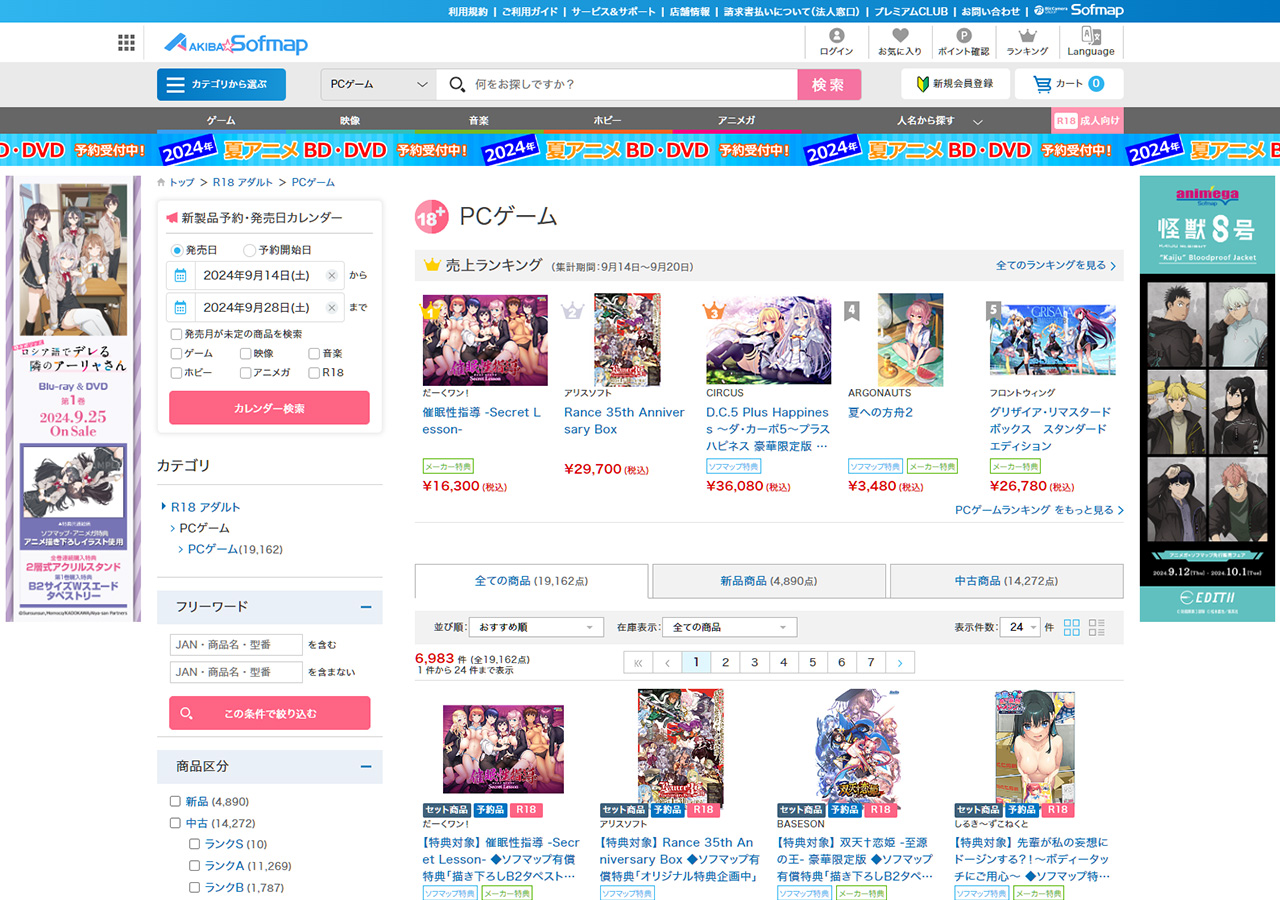The width and height of the screenshot is (1280, 900).
Task: Clear the 2024年9月14日 start date
Action: pos(332,275)
